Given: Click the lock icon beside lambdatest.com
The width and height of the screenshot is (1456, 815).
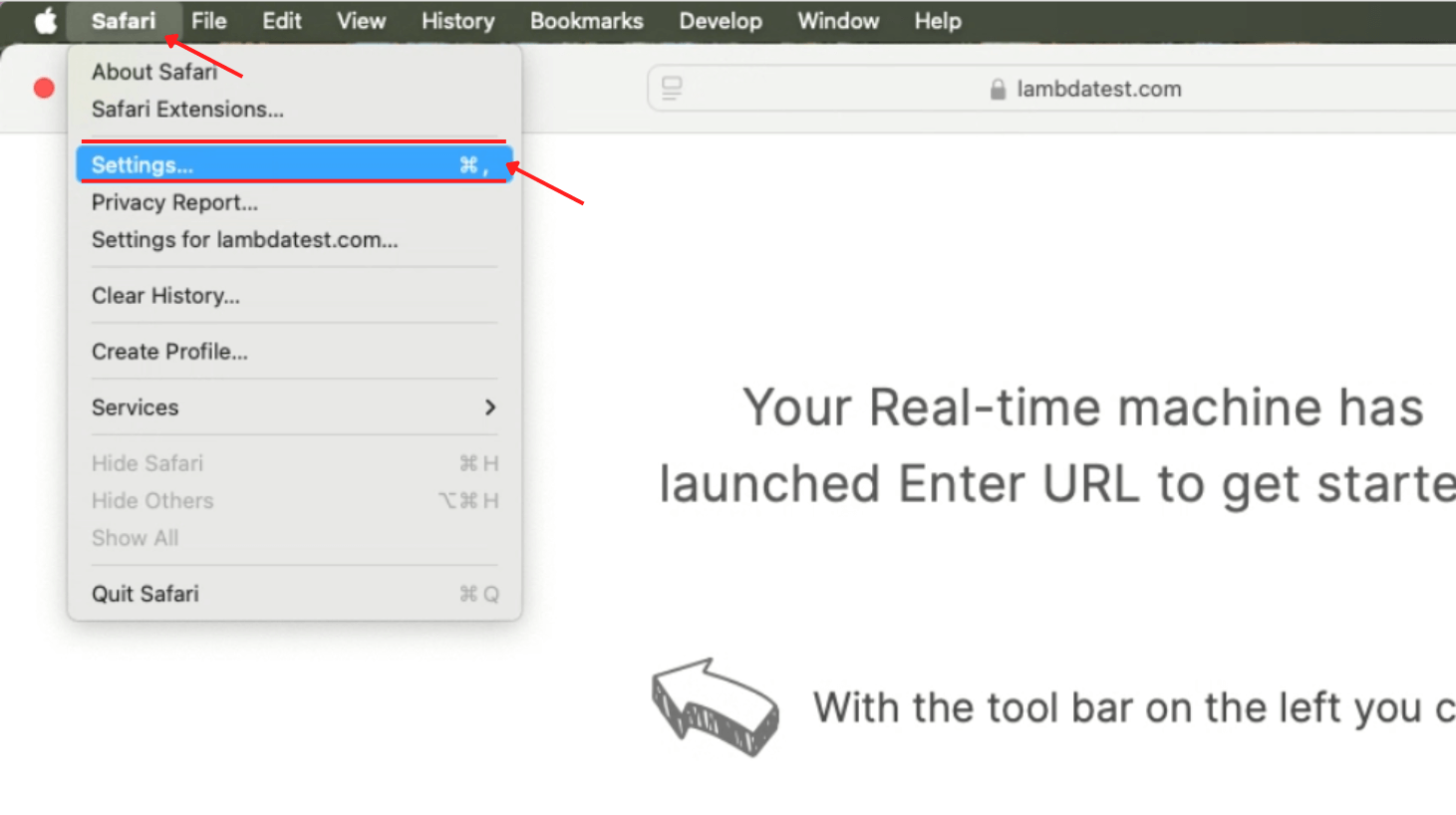Looking at the screenshot, I should [998, 90].
